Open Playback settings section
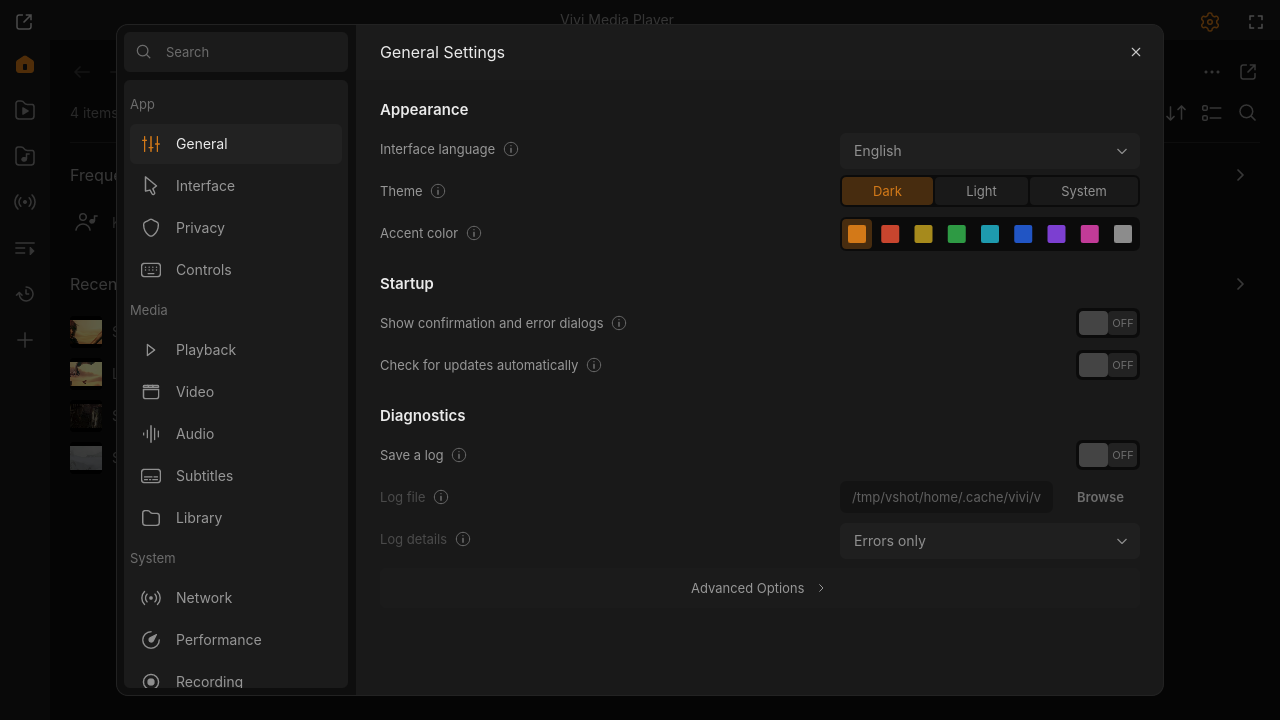The image size is (1280, 720). pyautogui.click(x=236, y=350)
